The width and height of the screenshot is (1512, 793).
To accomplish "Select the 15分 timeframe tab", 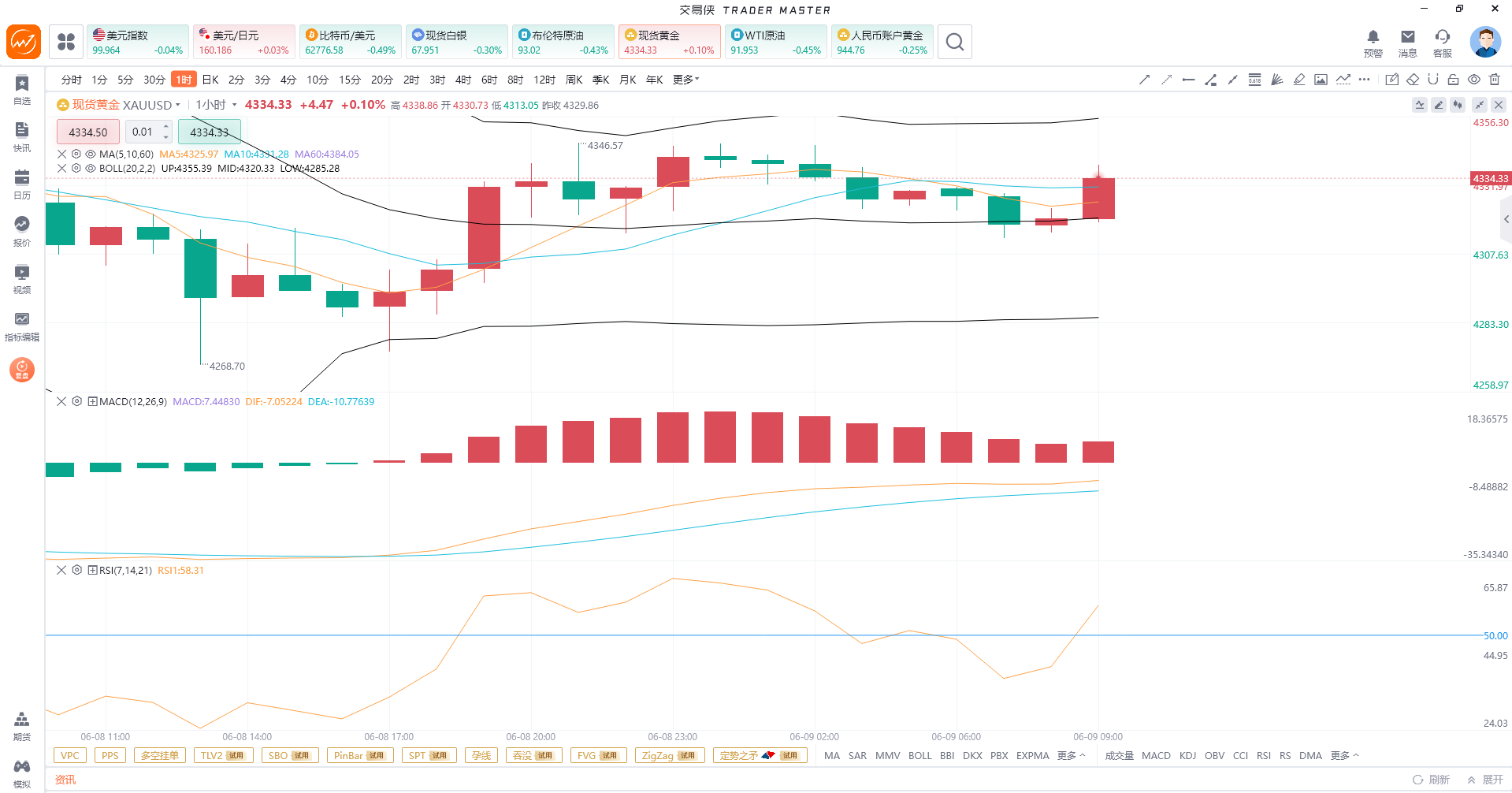I will click(350, 80).
